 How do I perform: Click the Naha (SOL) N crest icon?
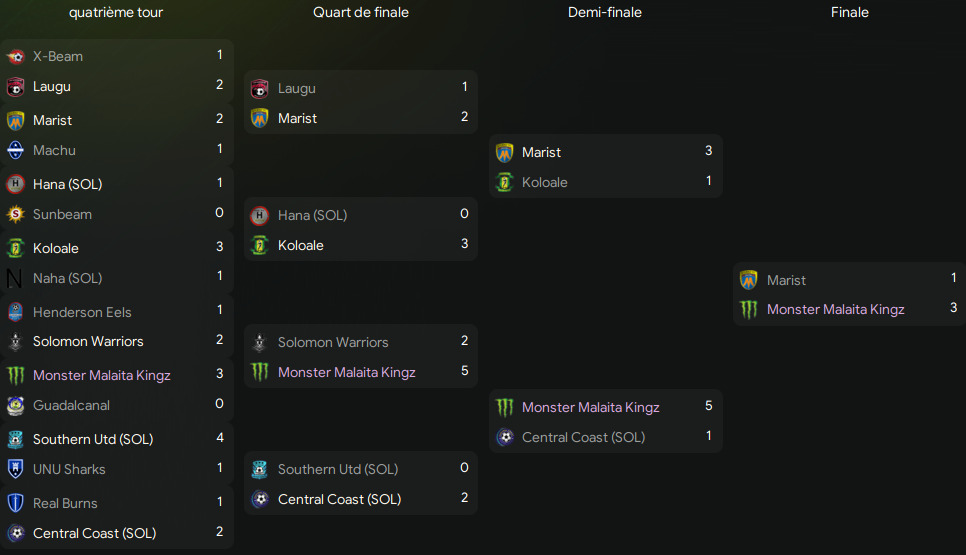[x=14, y=278]
